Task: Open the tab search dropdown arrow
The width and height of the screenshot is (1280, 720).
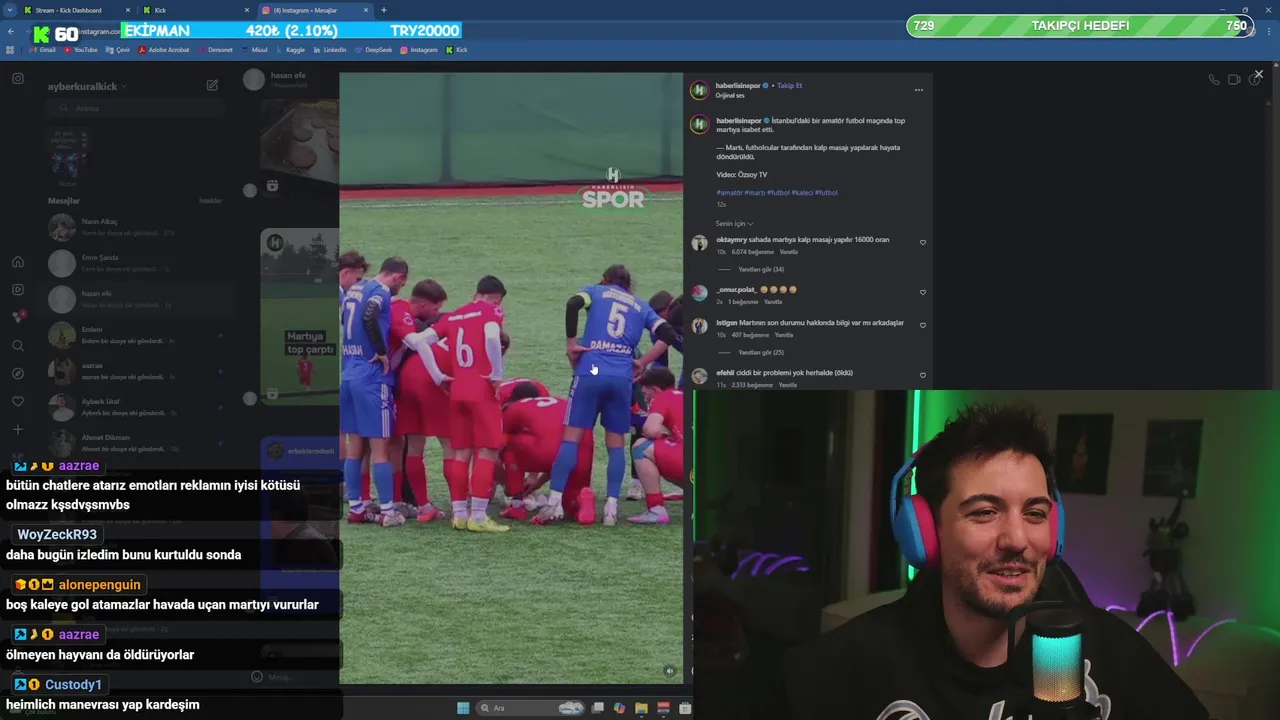Action: coord(8,10)
